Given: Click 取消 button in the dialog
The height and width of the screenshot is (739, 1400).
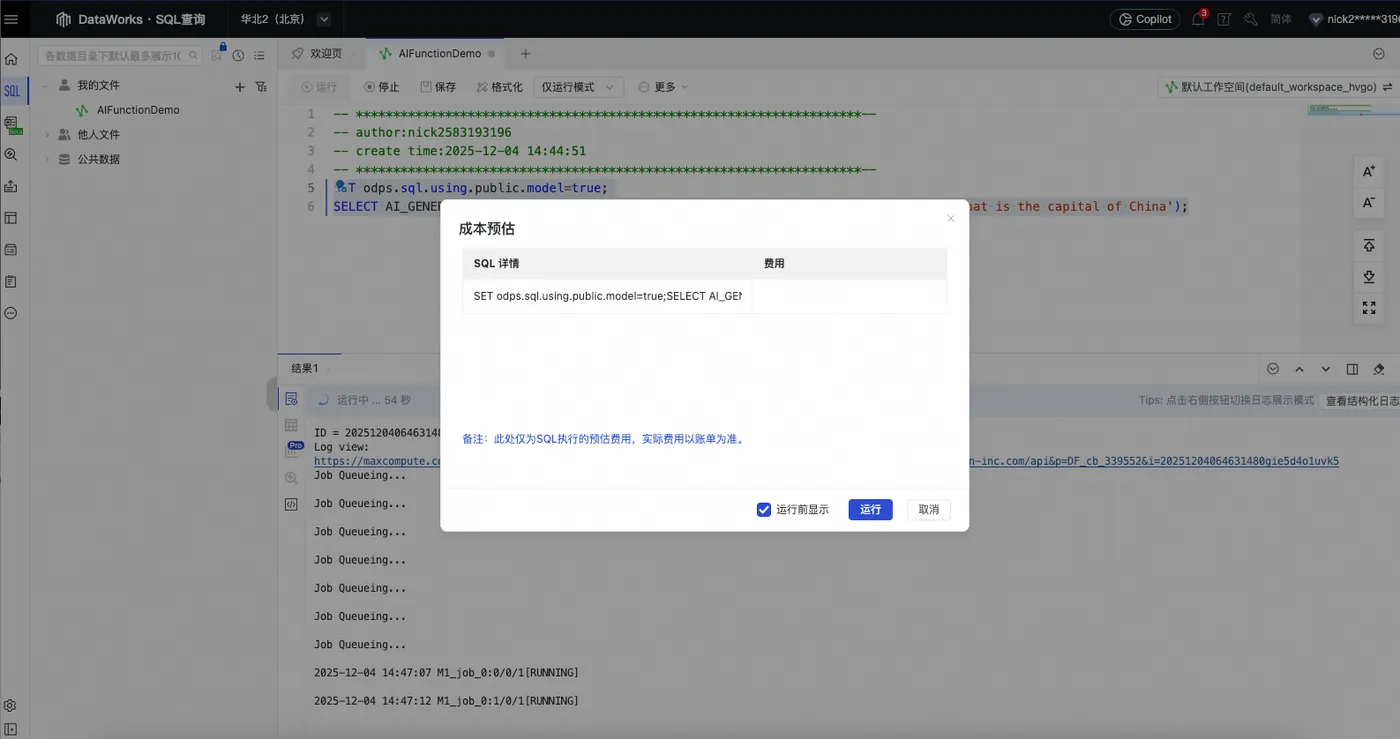Looking at the screenshot, I should click(929, 510).
